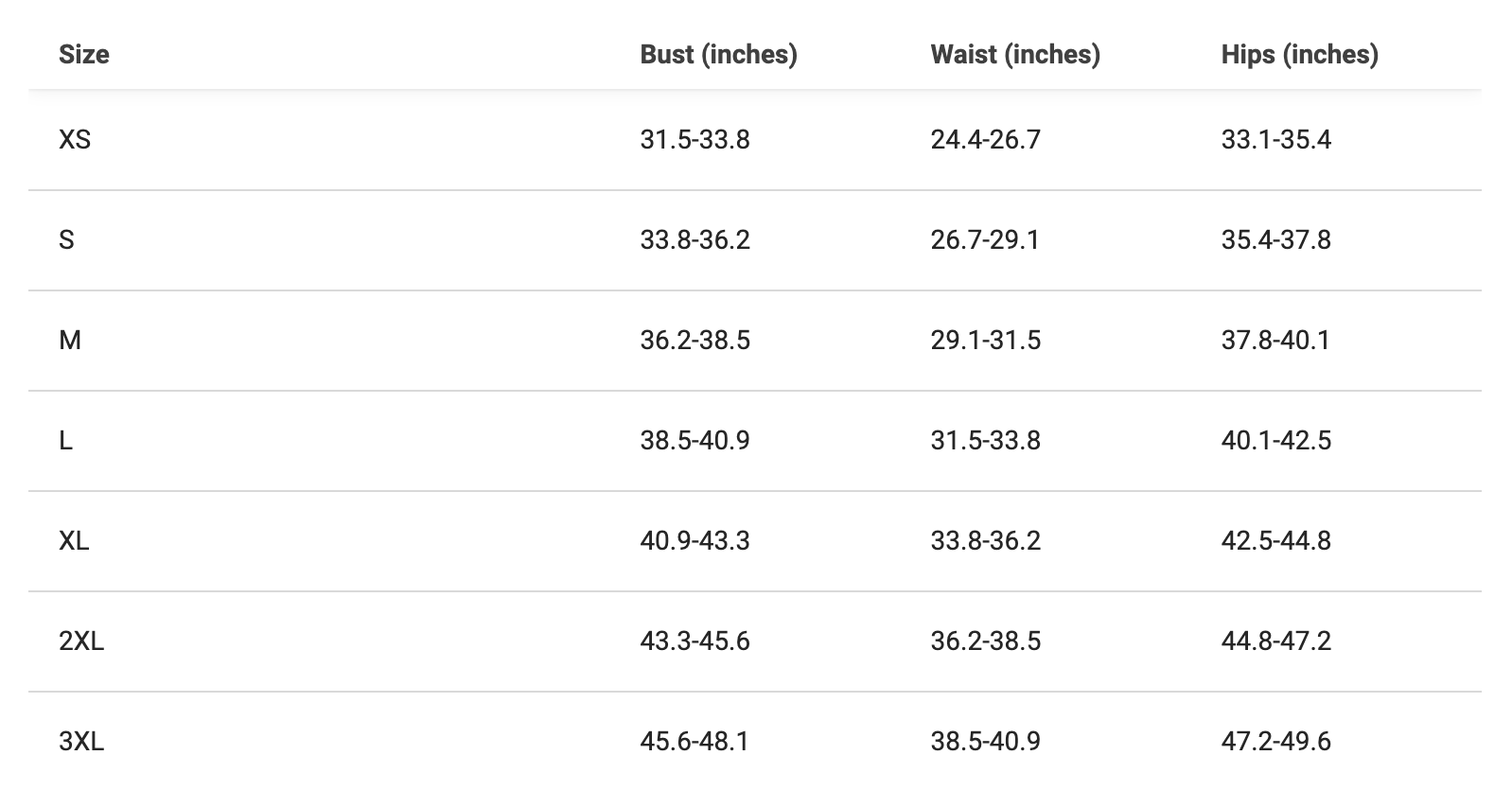Click hips value 44.8-47.2

1275,641
